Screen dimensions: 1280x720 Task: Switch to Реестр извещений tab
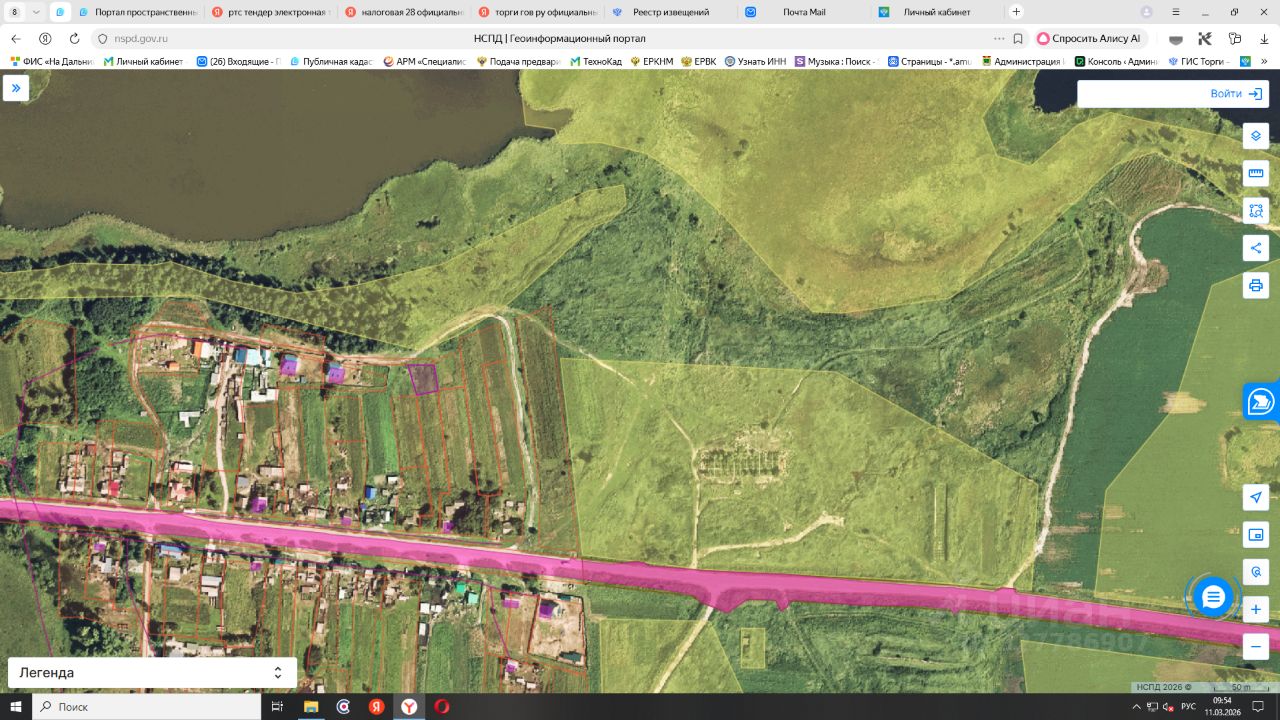[x=672, y=12]
